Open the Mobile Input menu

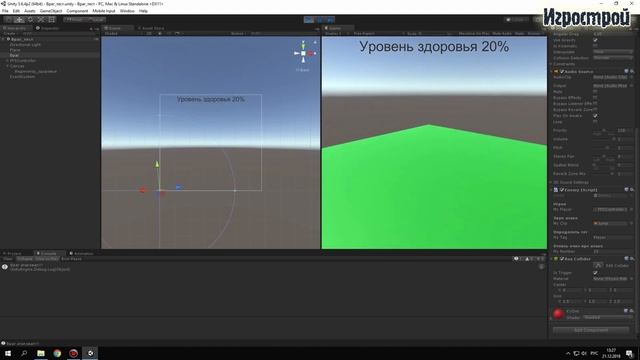click(104, 11)
